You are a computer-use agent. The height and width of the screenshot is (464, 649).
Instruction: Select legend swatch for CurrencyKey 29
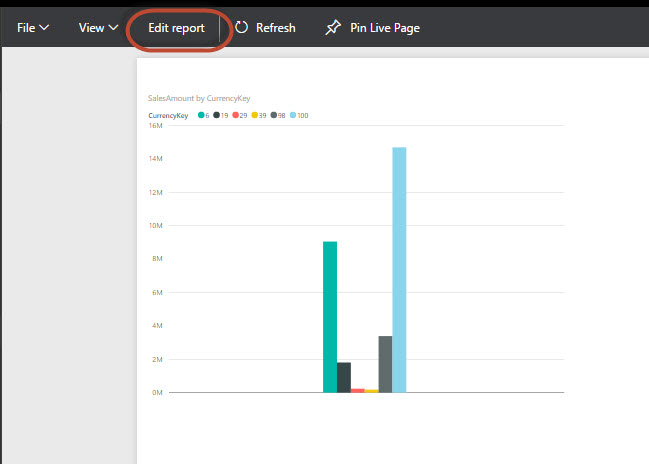point(235,116)
